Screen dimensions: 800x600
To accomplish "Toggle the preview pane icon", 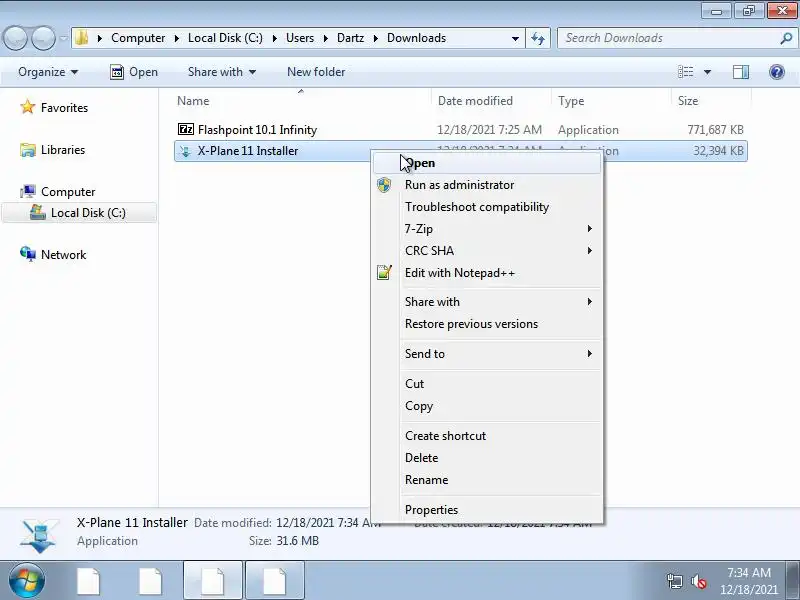I will click(741, 72).
